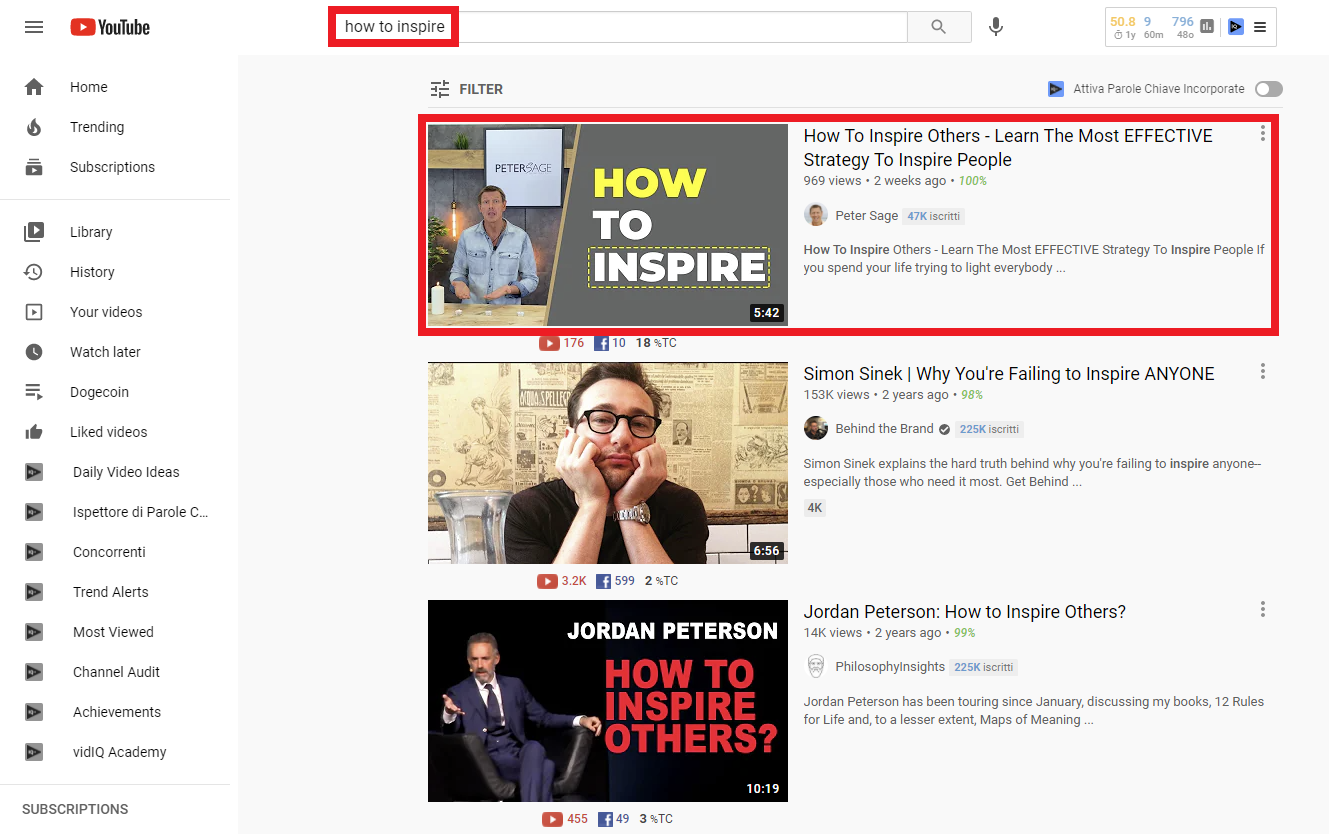
Task: Click the Achievements vidIQ icon
Action: 34,712
